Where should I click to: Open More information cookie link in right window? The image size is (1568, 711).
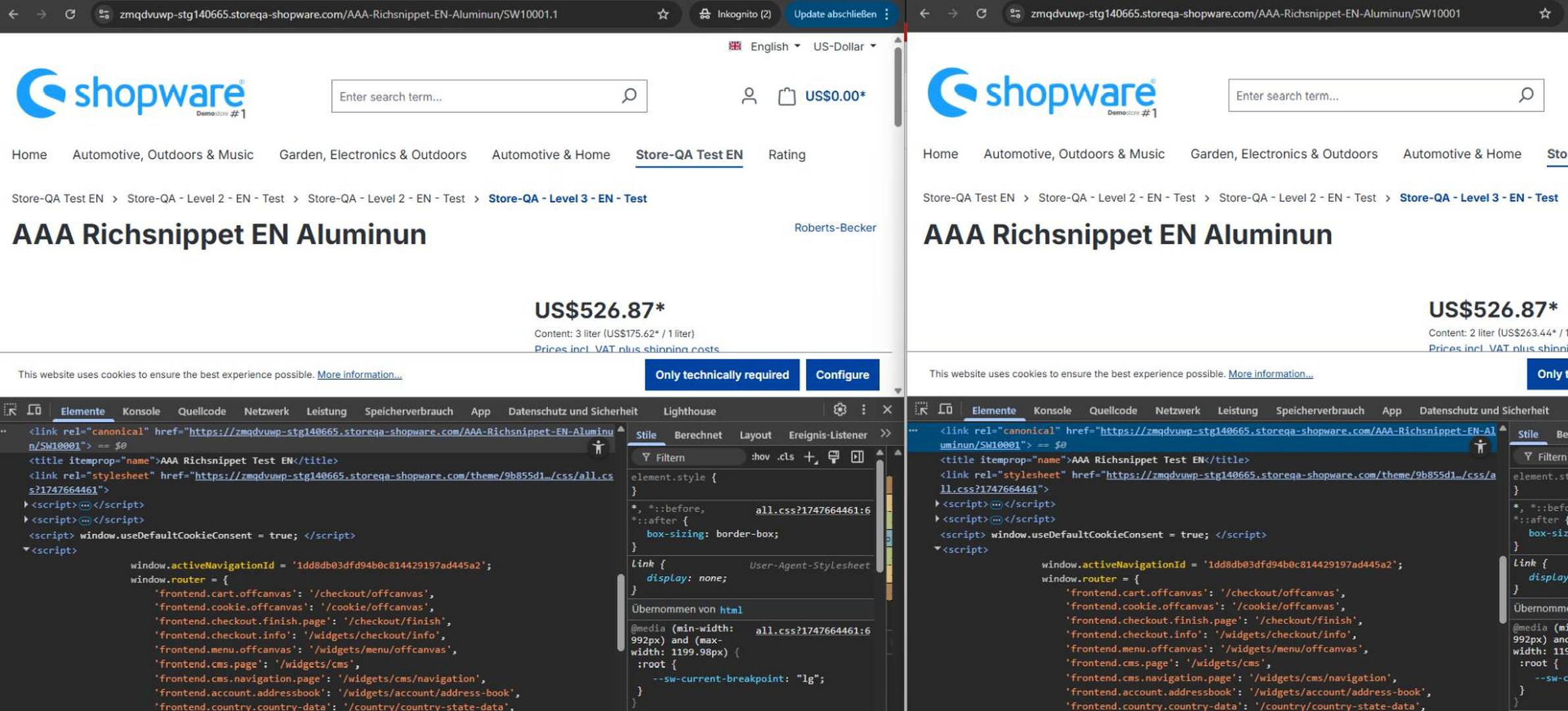(1270, 374)
